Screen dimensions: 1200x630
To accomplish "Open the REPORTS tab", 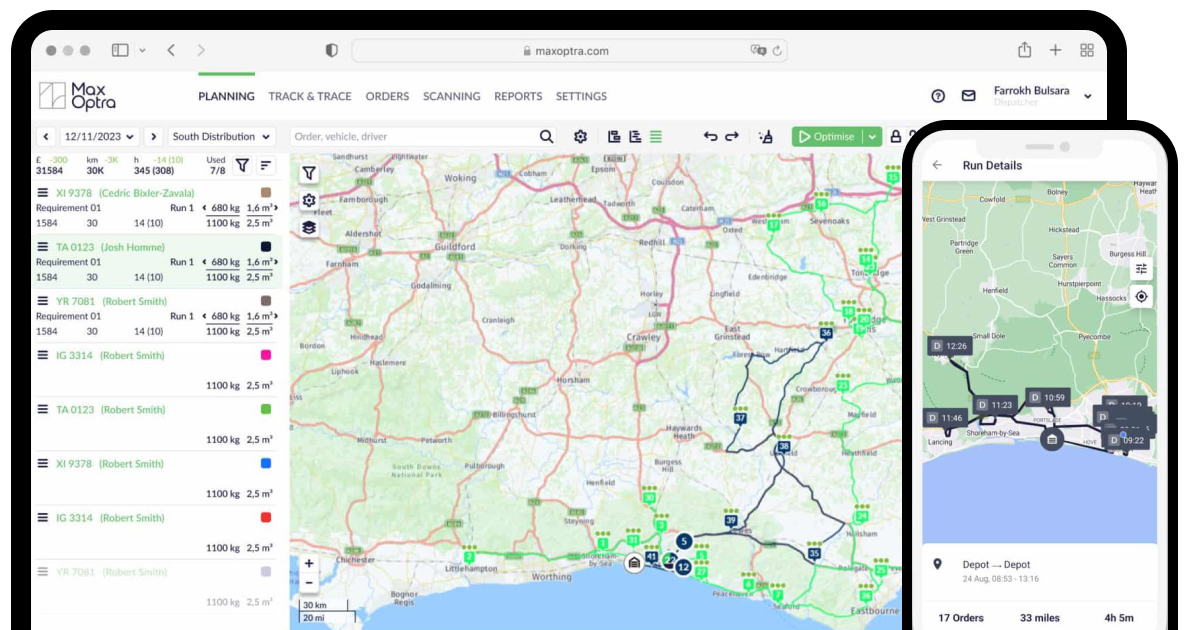I will [x=518, y=97].
